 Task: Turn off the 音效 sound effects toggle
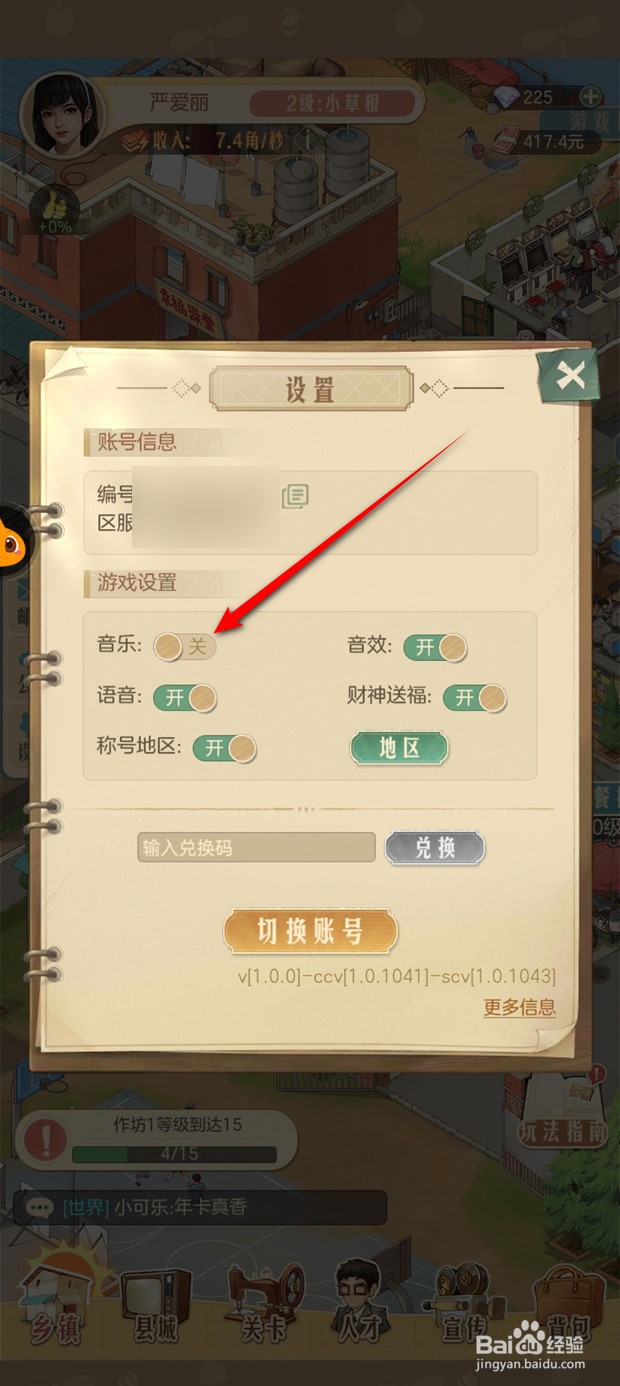pos(435,646)
